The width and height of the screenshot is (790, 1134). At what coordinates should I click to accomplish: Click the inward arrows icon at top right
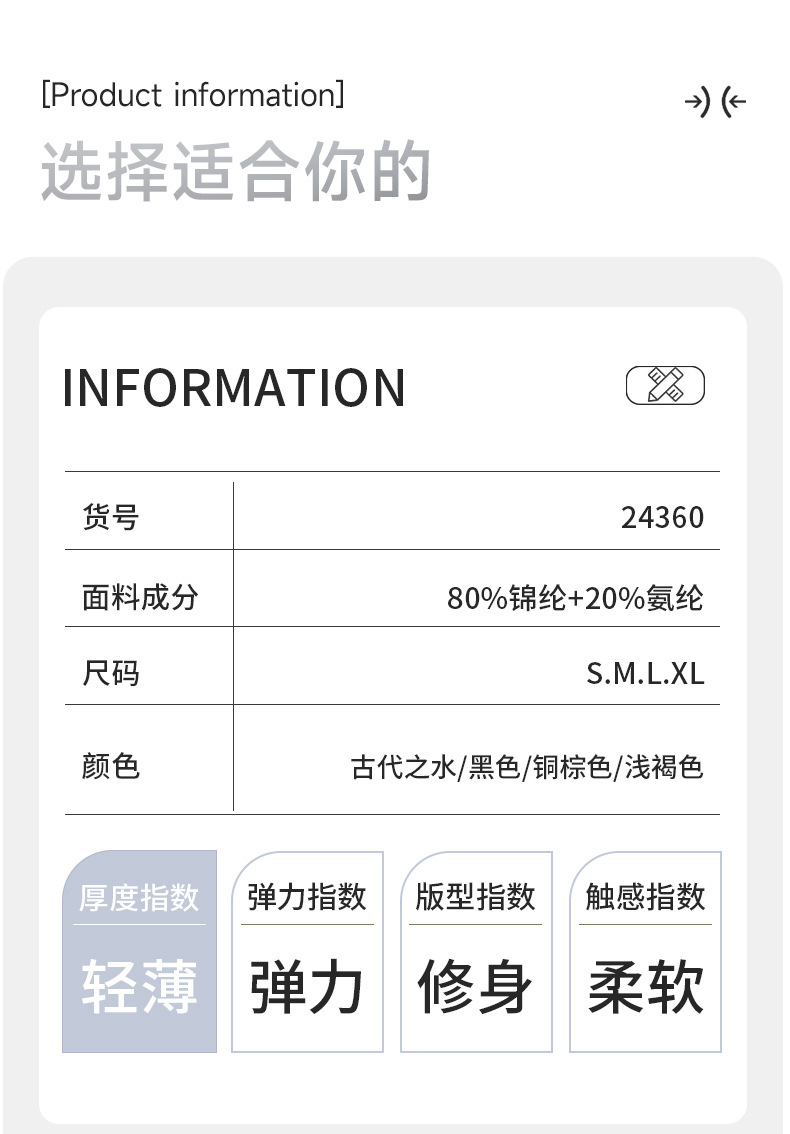coord(715,102)
